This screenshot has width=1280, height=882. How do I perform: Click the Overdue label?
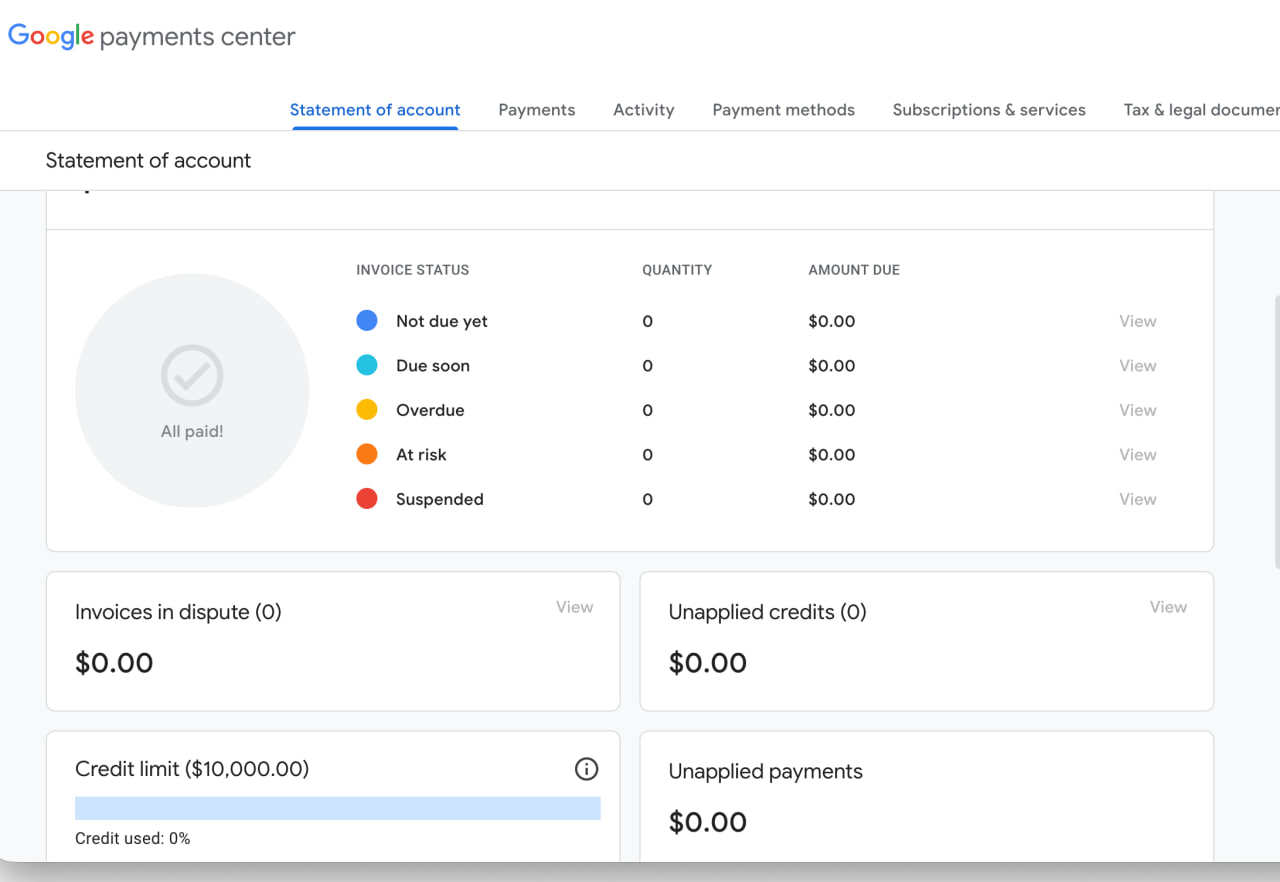(x=430, y=410)
